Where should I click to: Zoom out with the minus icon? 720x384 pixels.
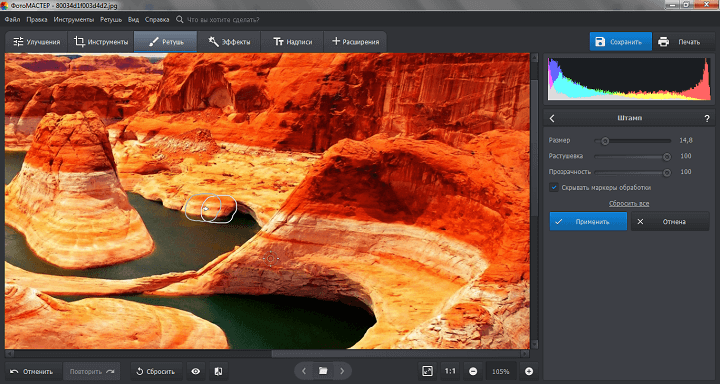click(473, 371)
